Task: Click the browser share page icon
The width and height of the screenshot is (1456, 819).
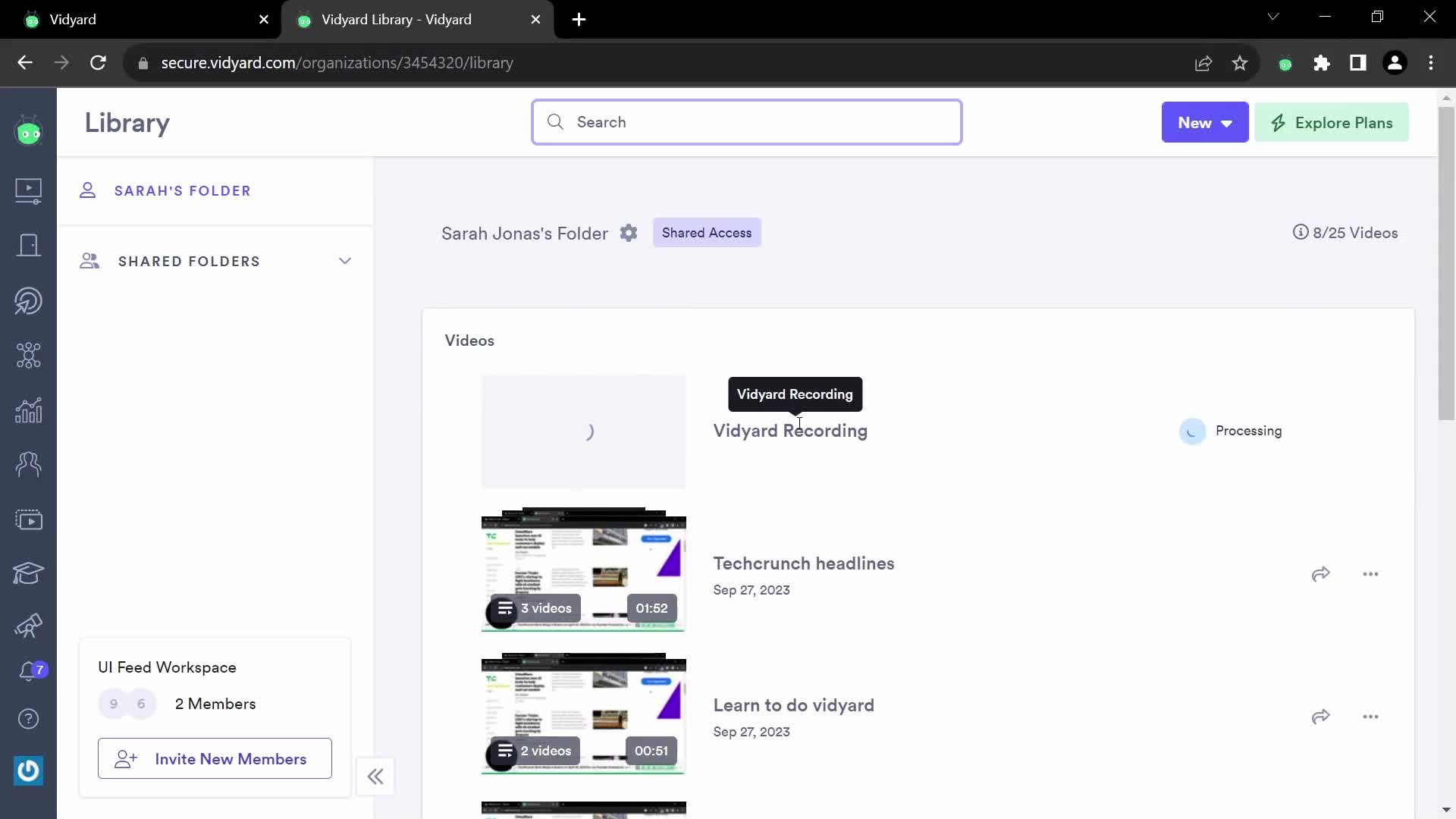Action: coord(1203,63)
